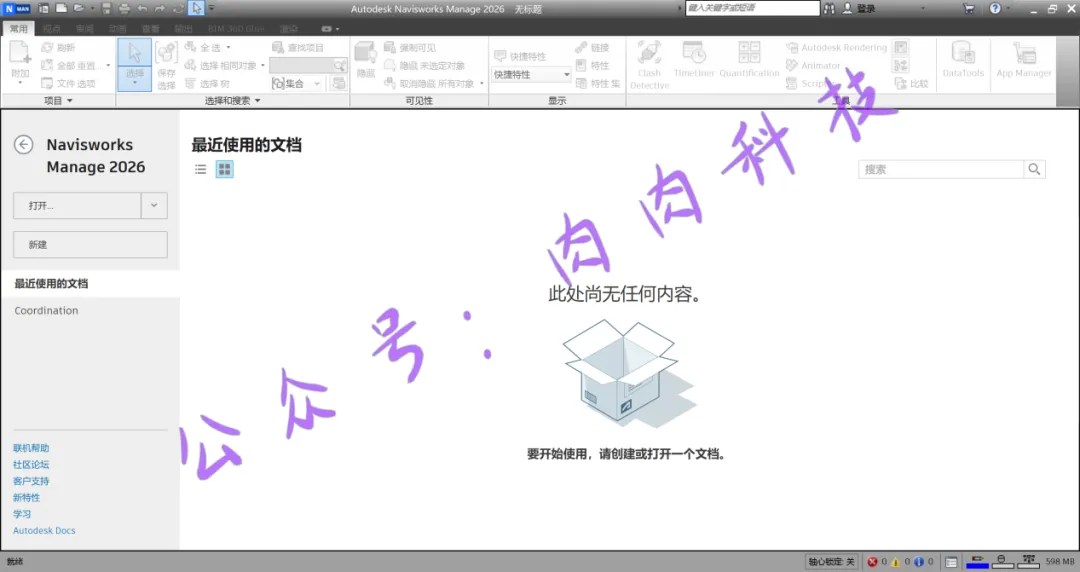The image size is (1080, 572).
Task: Click the search magnifier icon
Action: pos(1034,170)
